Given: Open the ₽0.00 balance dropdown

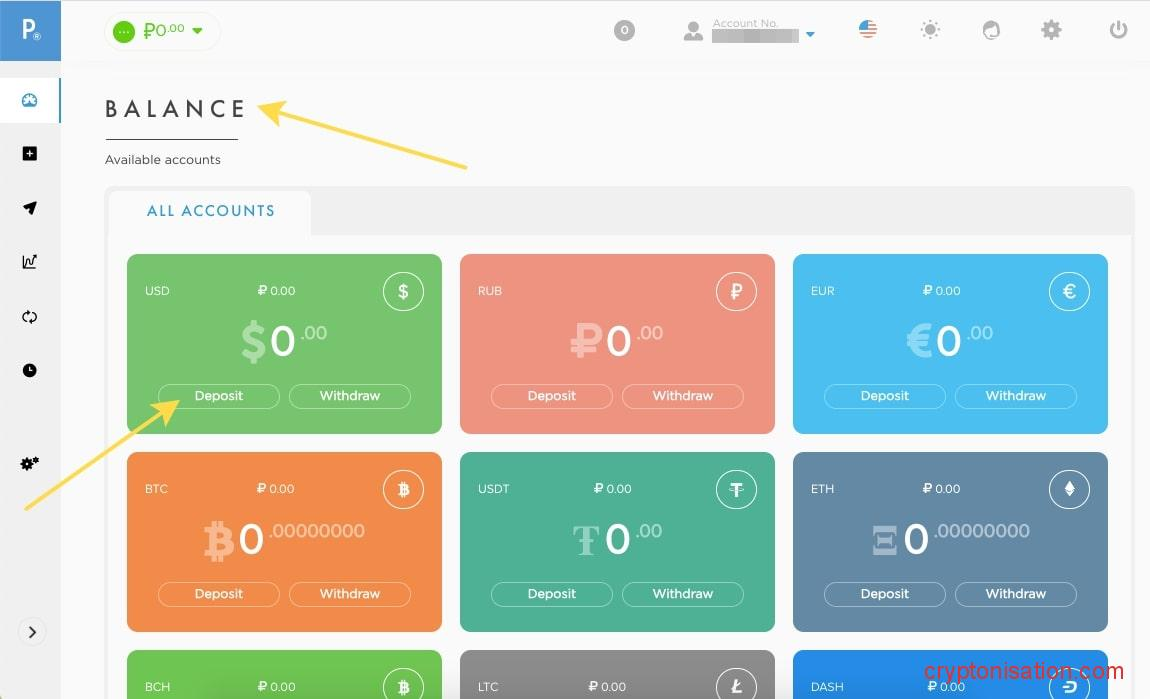Looking at the screenshot, I should click(x=163, y=31).
